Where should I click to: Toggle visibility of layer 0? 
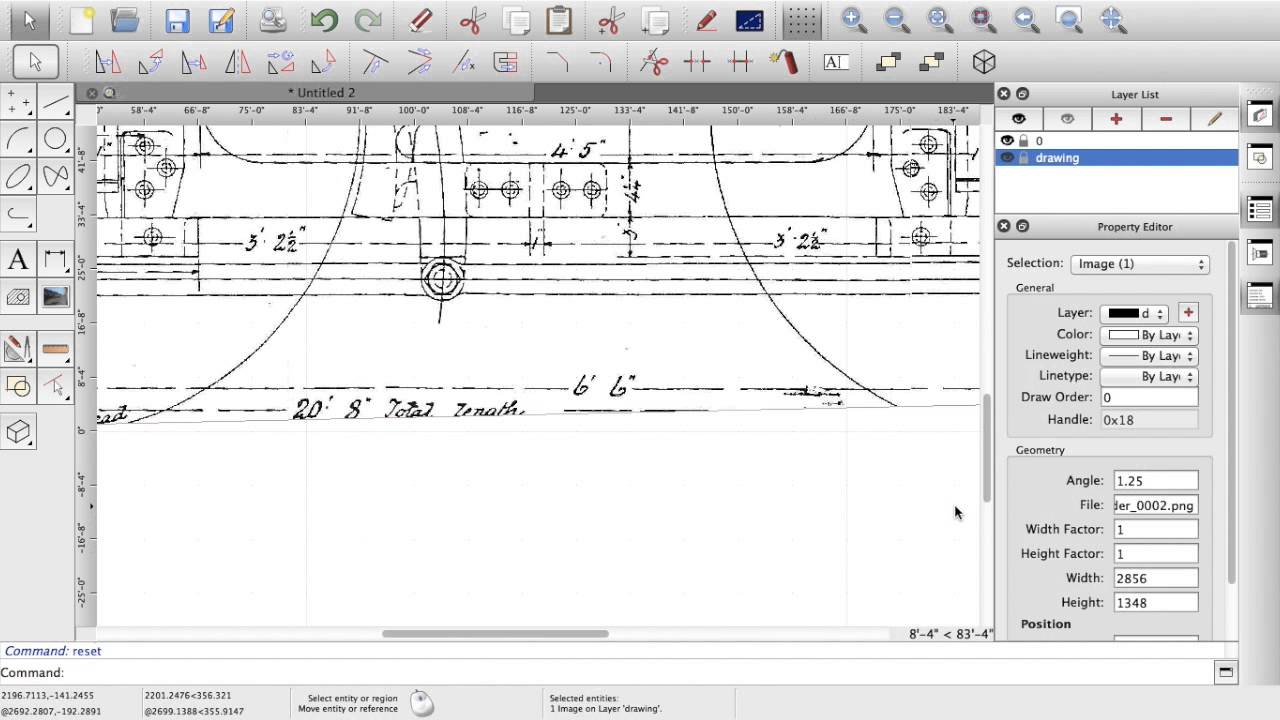coord(1007,141)
